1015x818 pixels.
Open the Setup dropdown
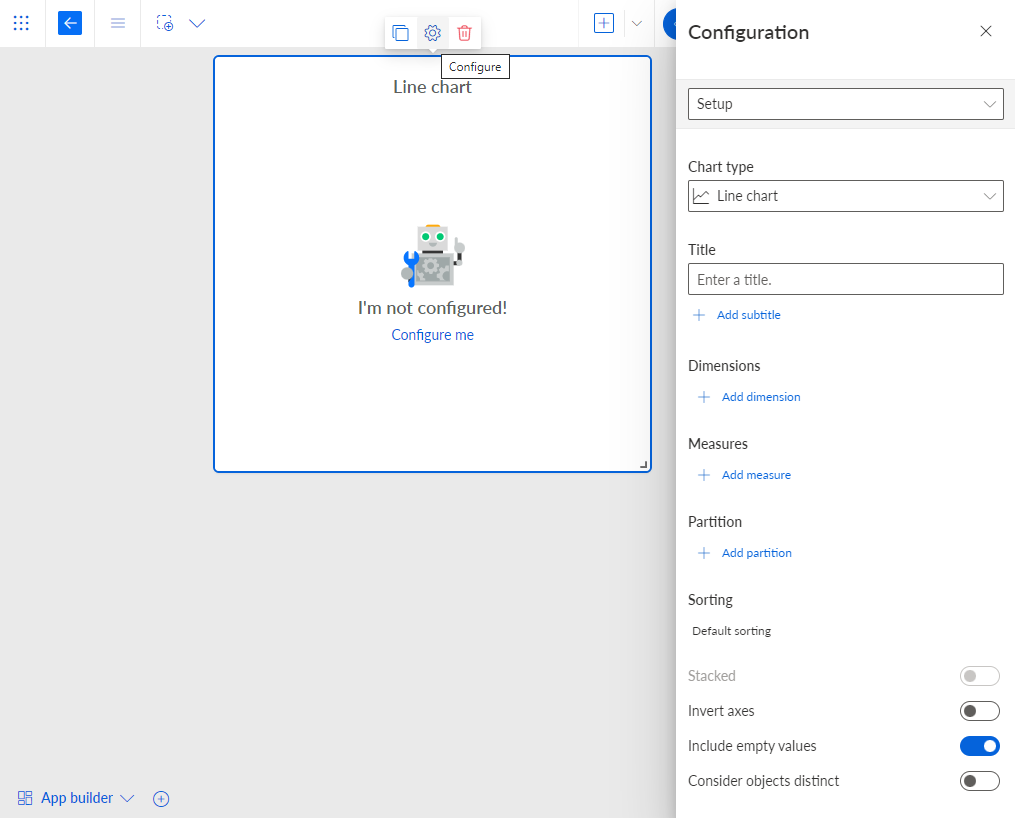click(845, 104)
